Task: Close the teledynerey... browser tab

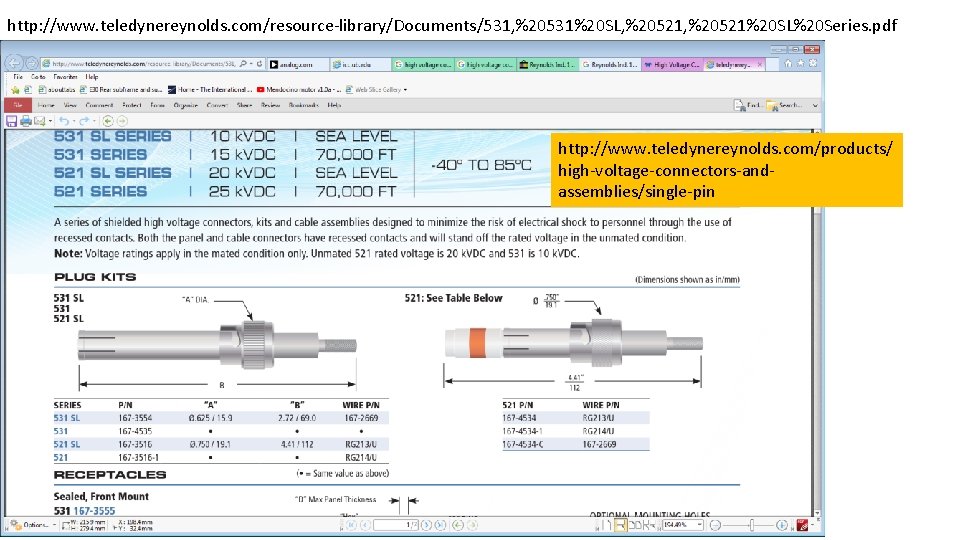Action: [x=760, y=64]
